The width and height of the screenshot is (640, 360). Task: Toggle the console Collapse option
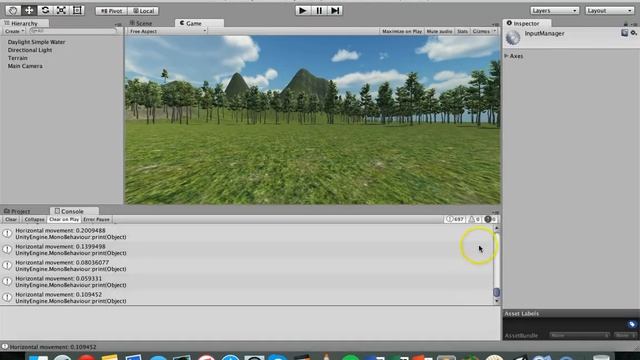coord(34,219)
